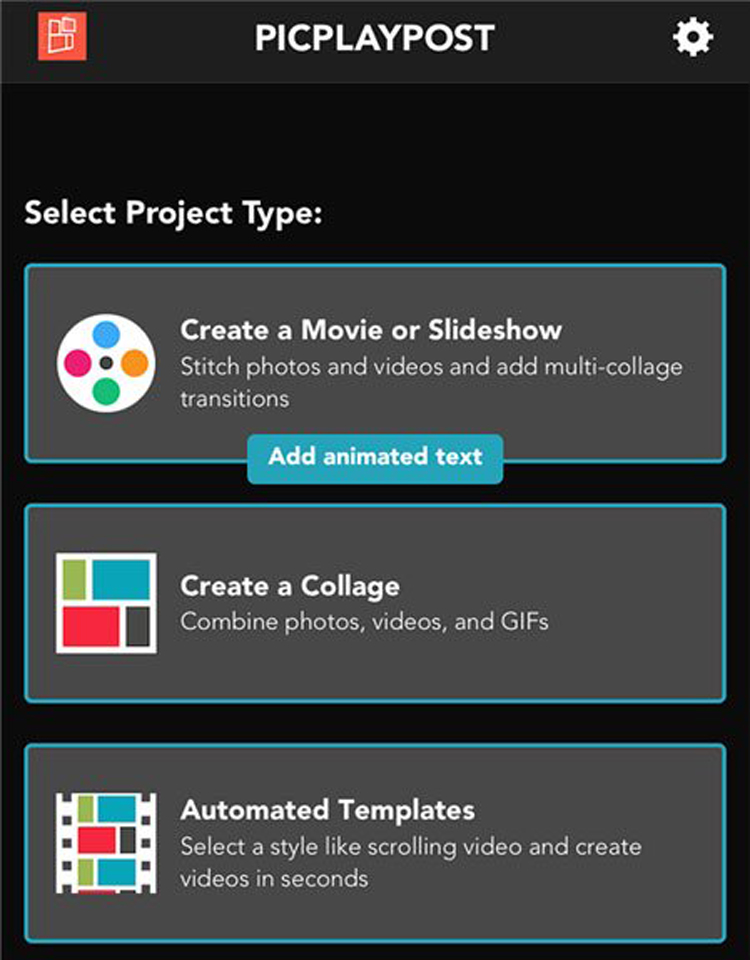Select Create a Movie or Slideshow
The width and height of the screenshot is (750, 960).
point(375,363)
